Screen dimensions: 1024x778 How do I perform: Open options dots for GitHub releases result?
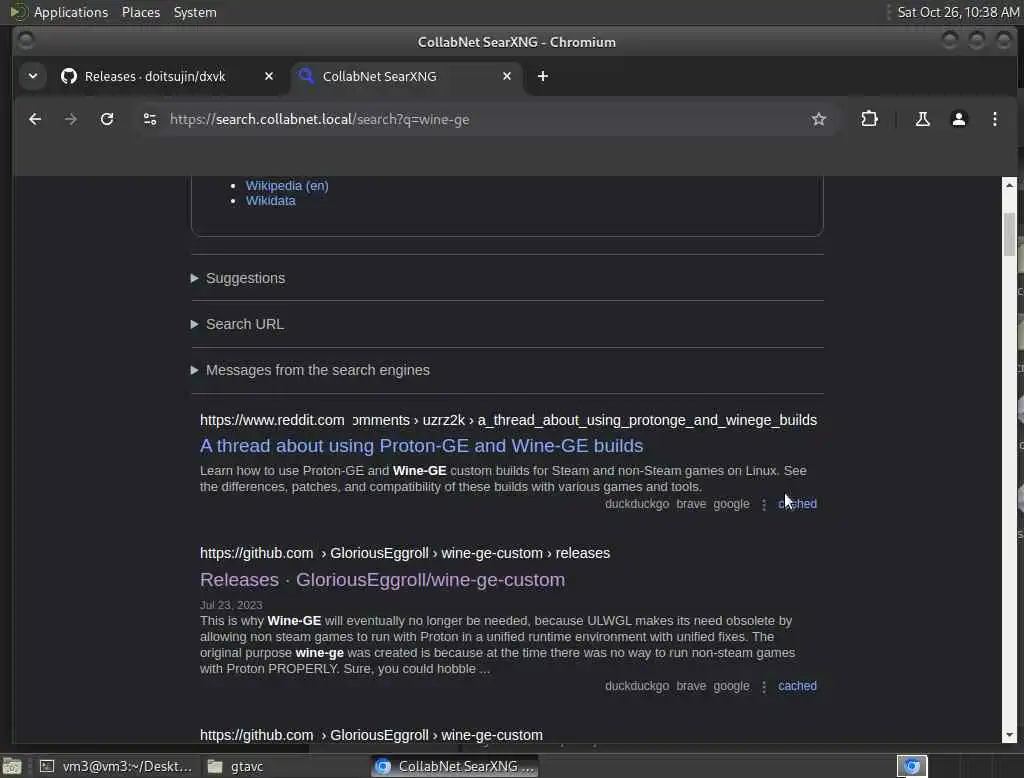(x=763, y=687)
